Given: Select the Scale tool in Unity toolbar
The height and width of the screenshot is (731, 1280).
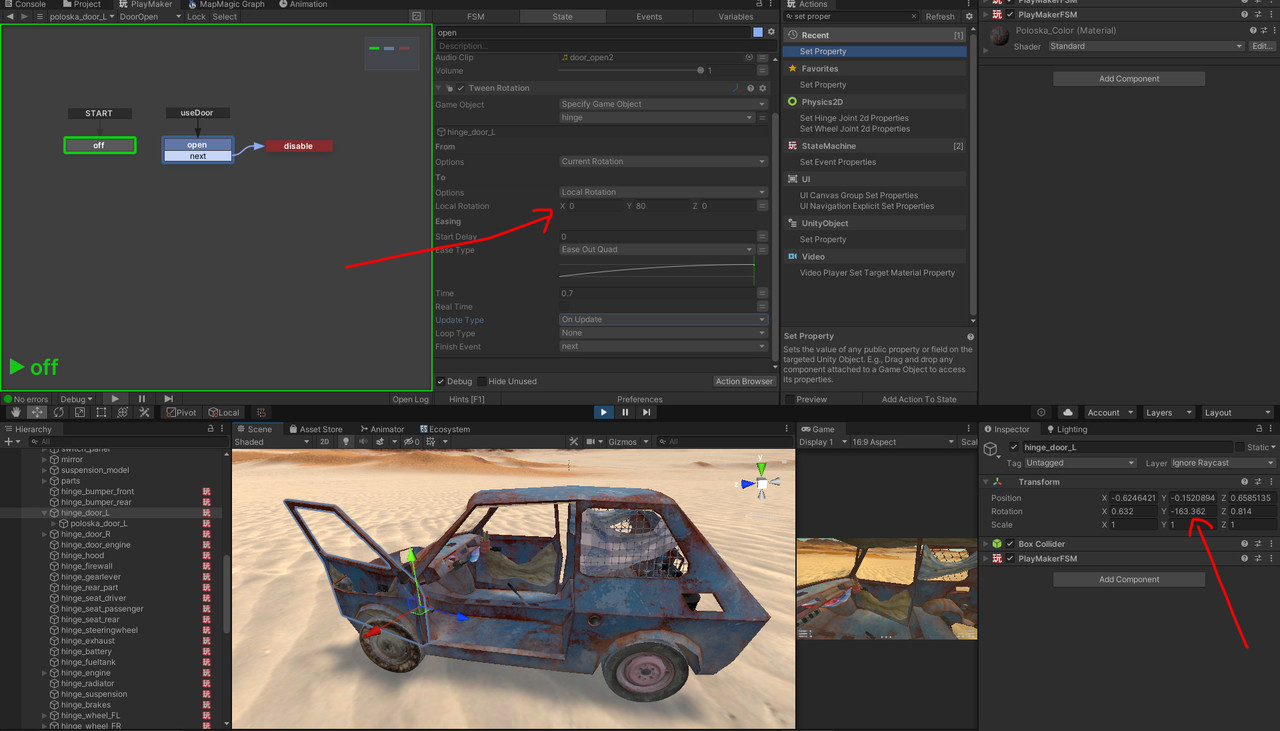Looking at the screenshot, I should click(x=80, y=412).
